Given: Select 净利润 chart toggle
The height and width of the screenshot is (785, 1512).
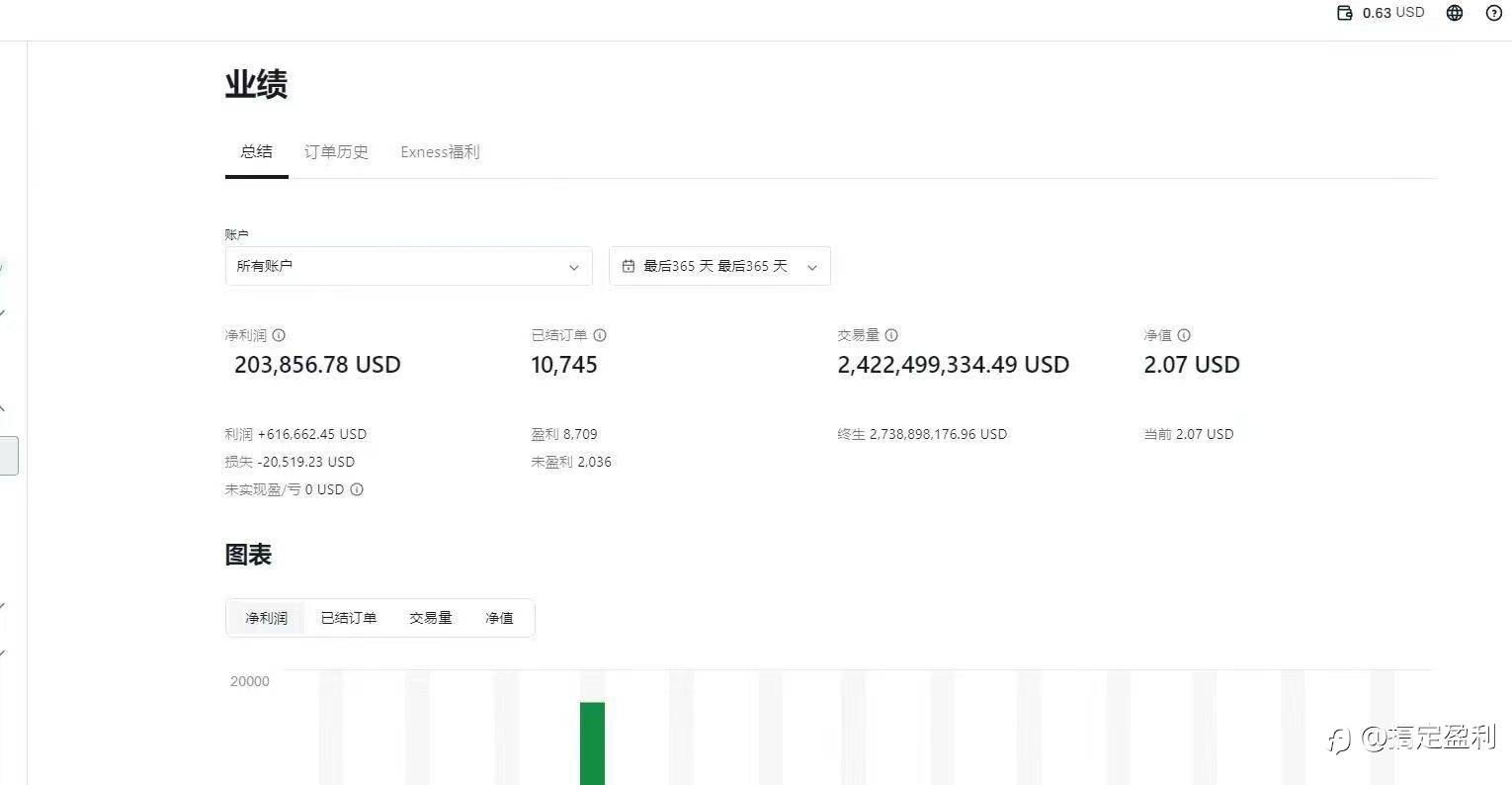Looking at the screenshot, I should pyautogui.click(x=266, y=618).
